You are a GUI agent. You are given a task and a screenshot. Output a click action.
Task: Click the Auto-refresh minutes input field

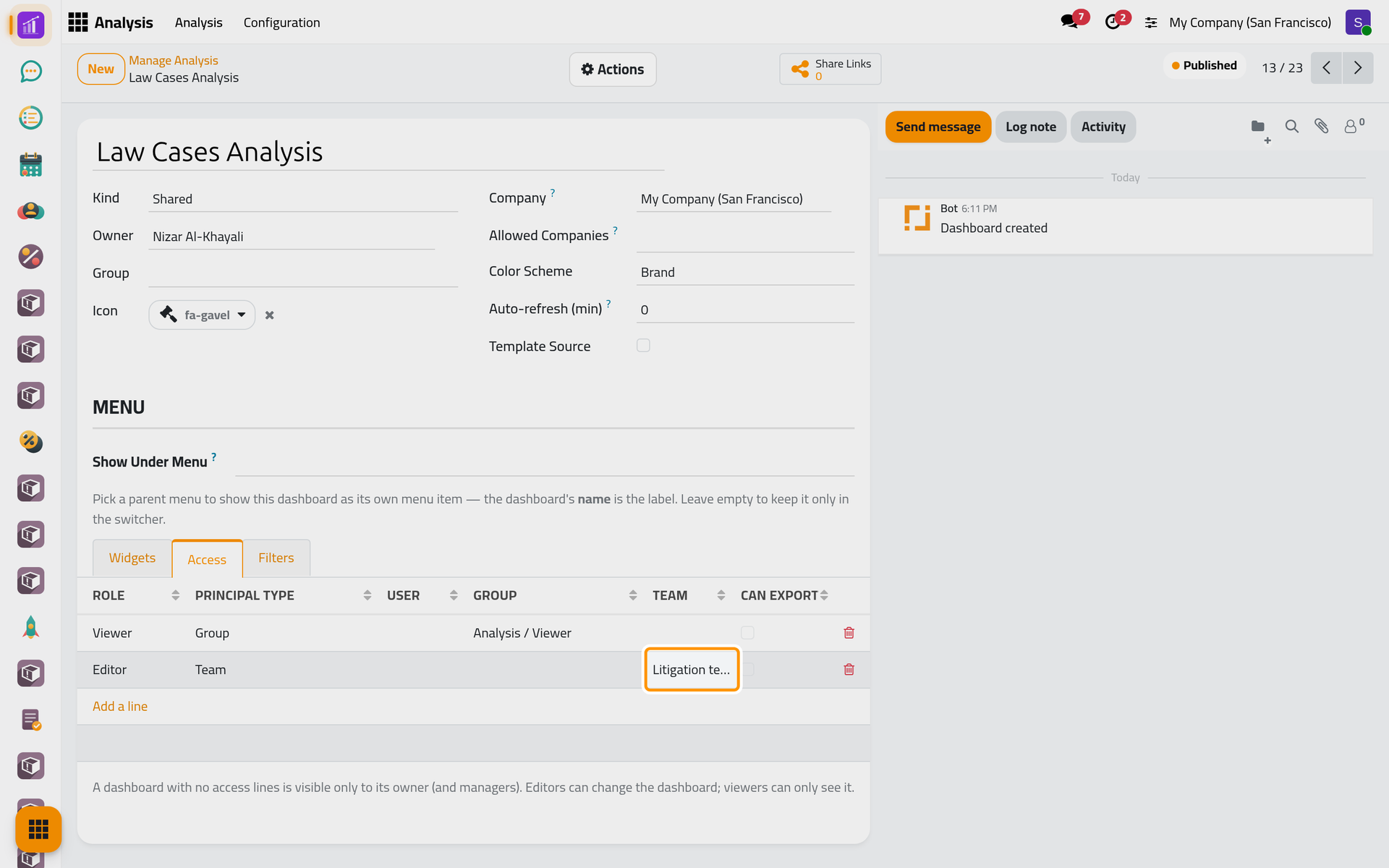click(x=745, y=310)
